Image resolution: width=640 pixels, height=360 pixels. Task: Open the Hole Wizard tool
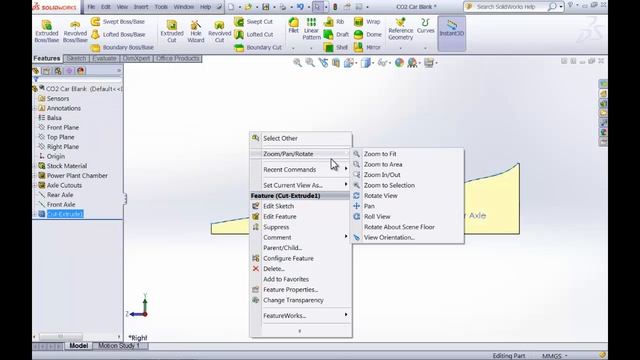(x=196, y=31)
